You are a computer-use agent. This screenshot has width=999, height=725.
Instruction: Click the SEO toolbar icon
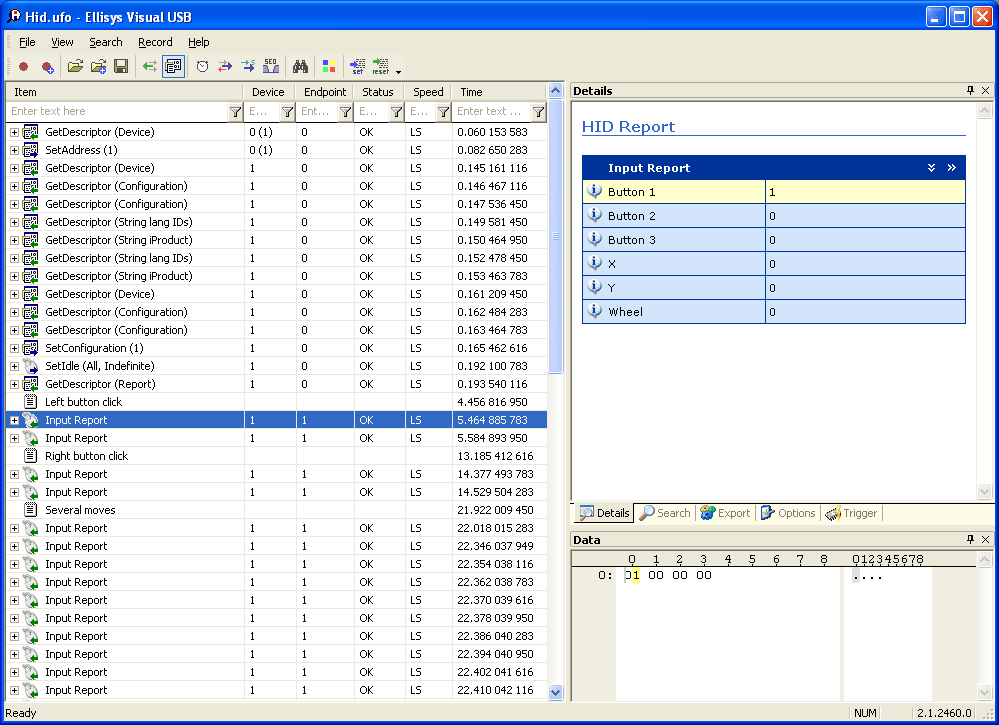(270, 67)
